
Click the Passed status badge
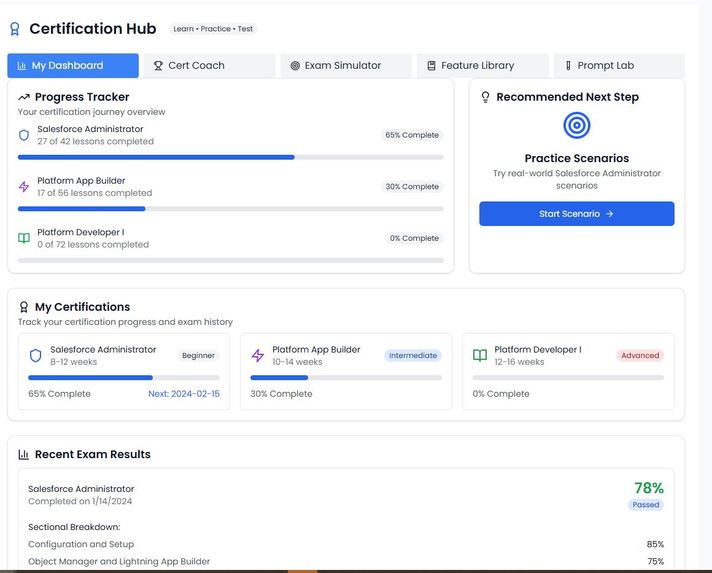click(x=645, y=504)
